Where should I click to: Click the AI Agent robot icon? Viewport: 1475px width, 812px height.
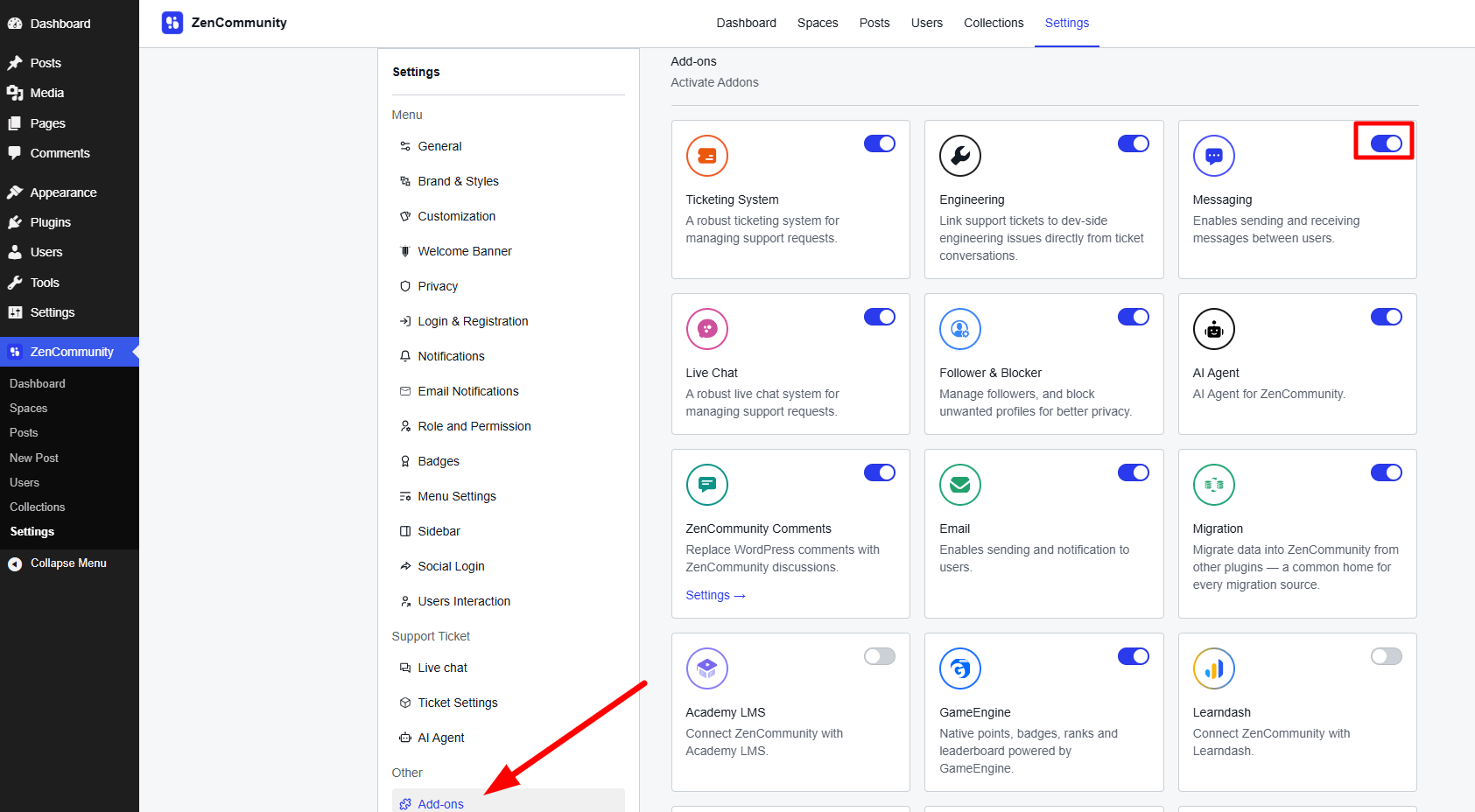point(1214,329)
